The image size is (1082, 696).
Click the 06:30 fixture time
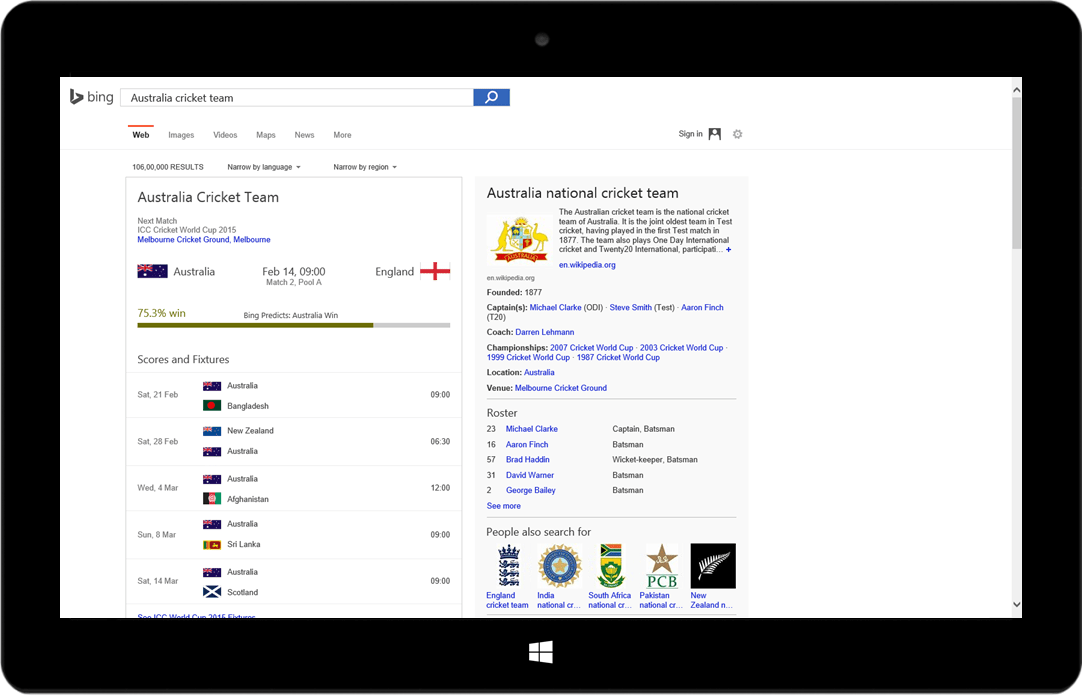440,441
